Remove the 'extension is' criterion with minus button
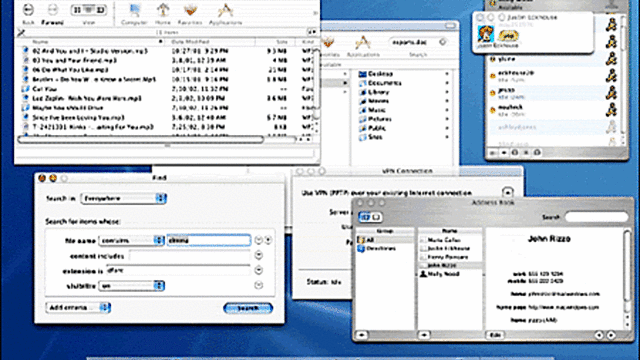This screenshot has height=360, width=640. tap(258, 270)
